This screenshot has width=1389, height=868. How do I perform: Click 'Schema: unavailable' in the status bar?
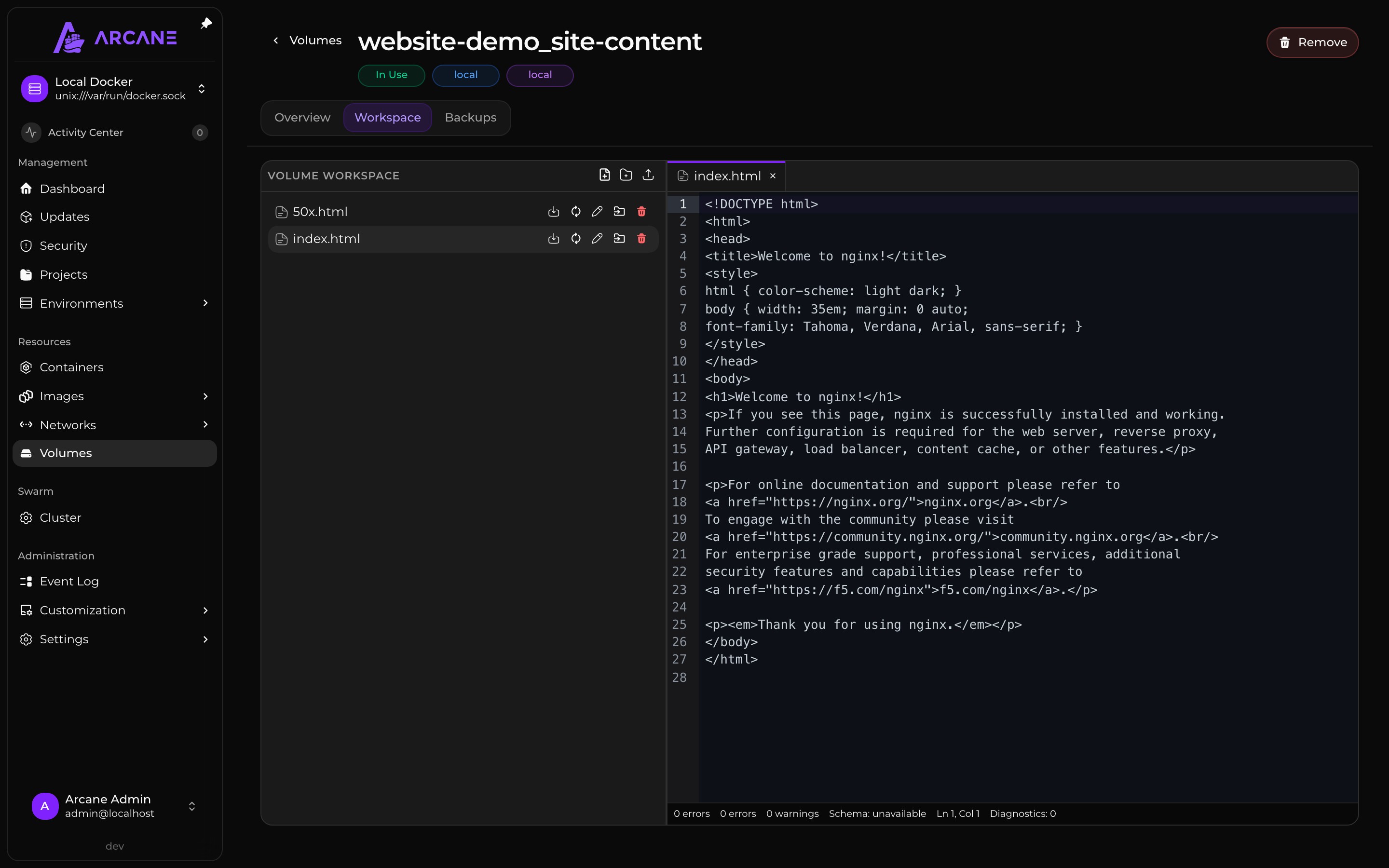(x=877, y=814)
